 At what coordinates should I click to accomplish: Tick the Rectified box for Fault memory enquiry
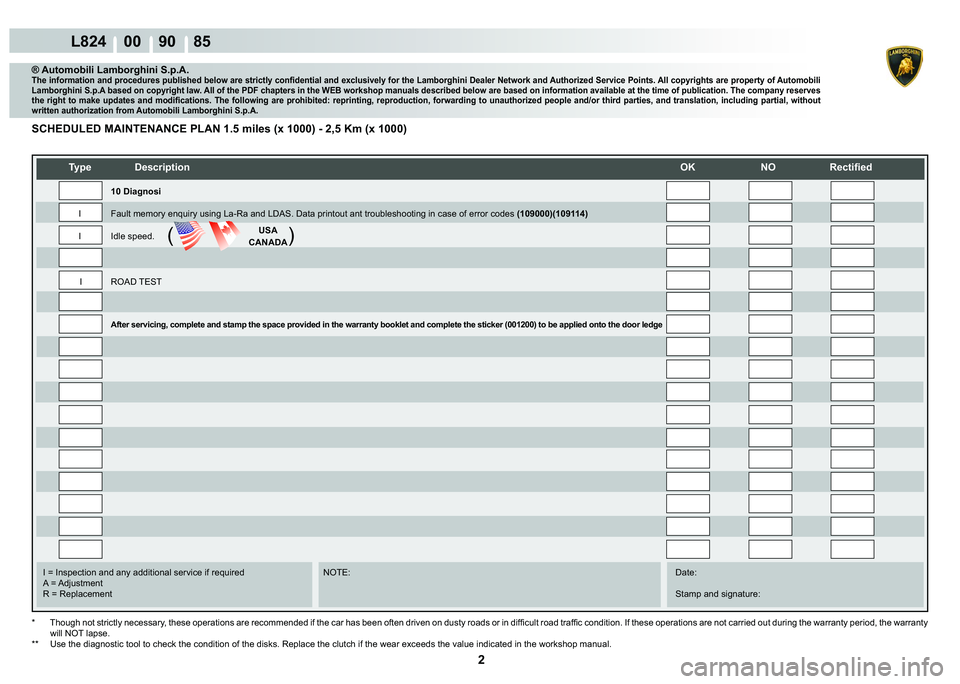click(x=852, y=212)
